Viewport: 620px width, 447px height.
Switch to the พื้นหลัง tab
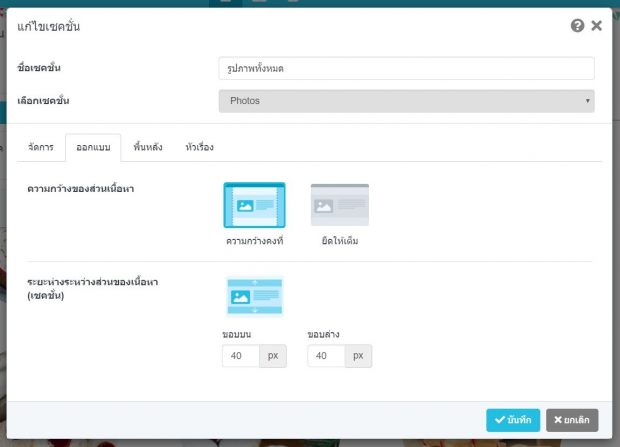[x=148, y=147]
